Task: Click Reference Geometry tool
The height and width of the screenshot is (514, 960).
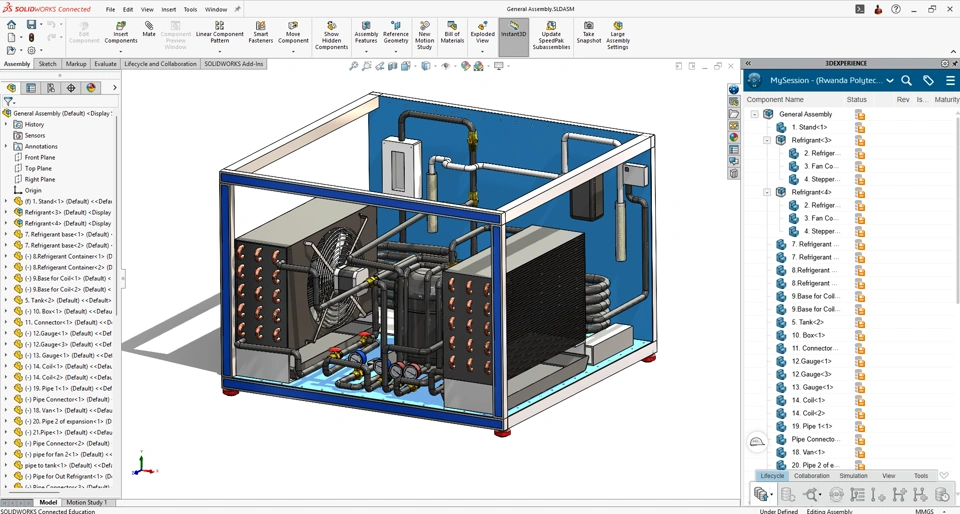Action: (x=396, y=32)
